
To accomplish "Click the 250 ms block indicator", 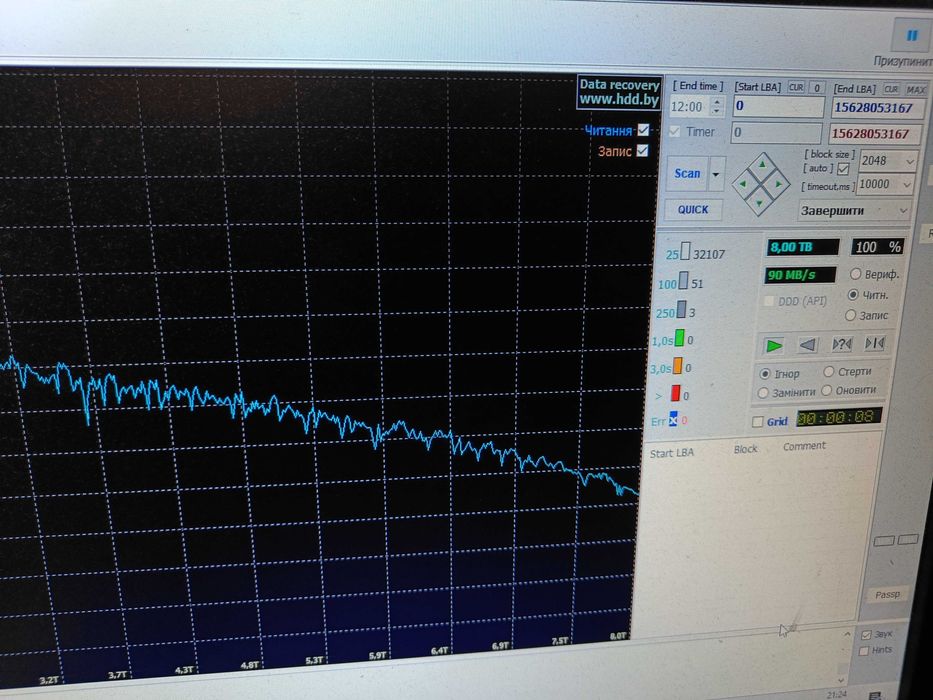I will [x=681, y=310].
